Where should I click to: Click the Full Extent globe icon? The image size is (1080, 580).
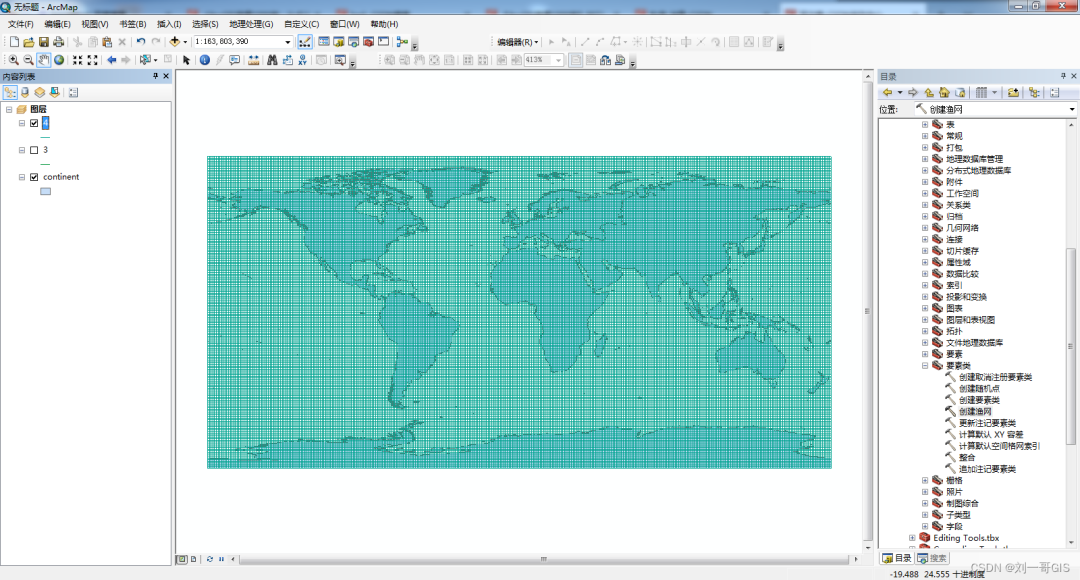pos(59,60)
